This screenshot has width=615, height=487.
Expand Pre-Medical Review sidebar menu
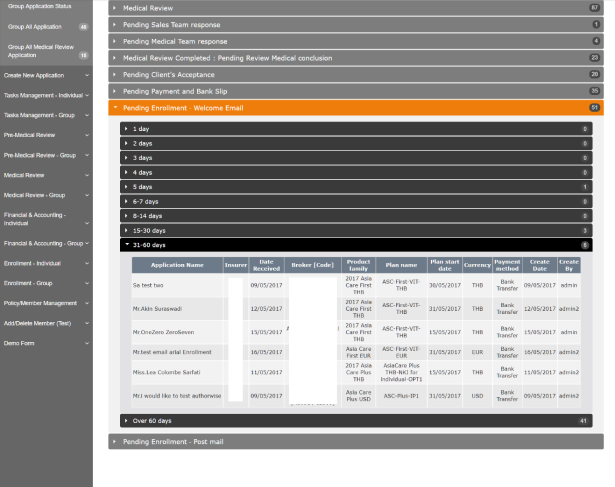tap(46, 135)
